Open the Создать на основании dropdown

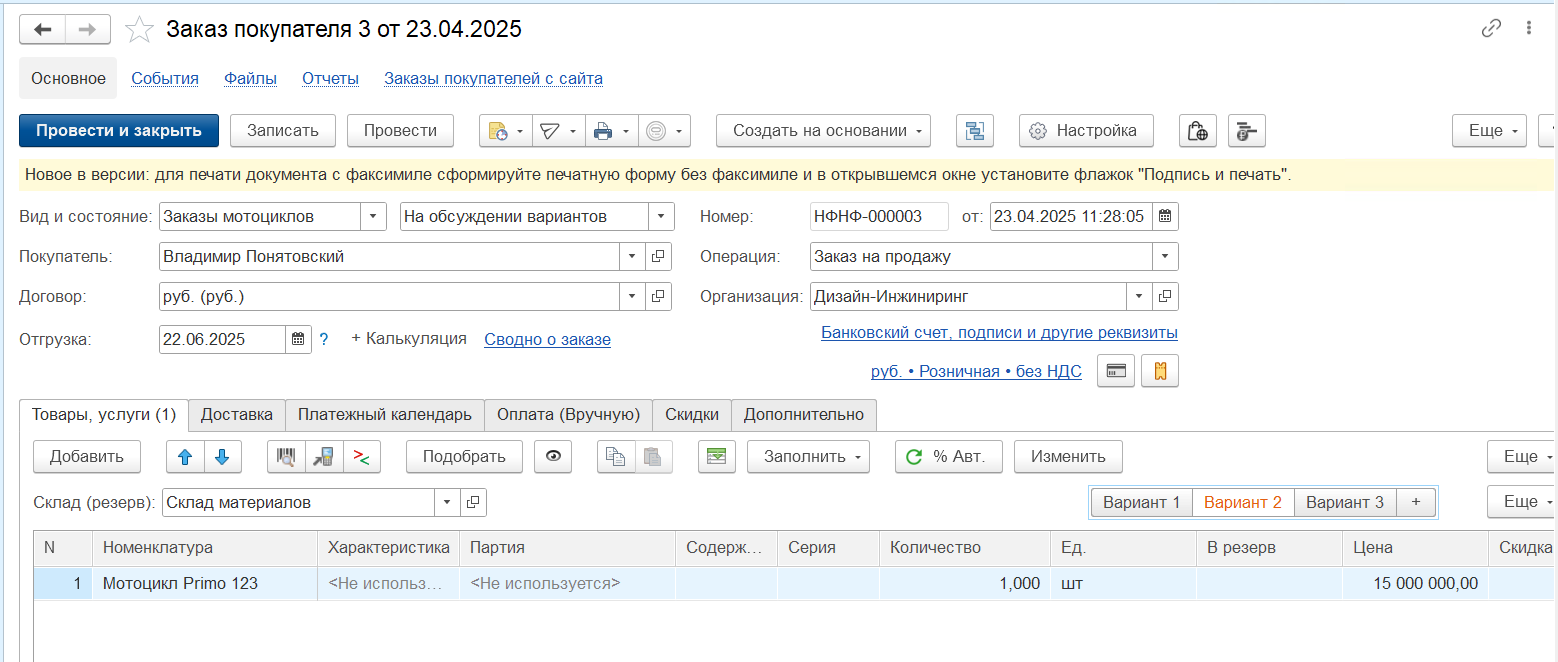tap(823, 131)
